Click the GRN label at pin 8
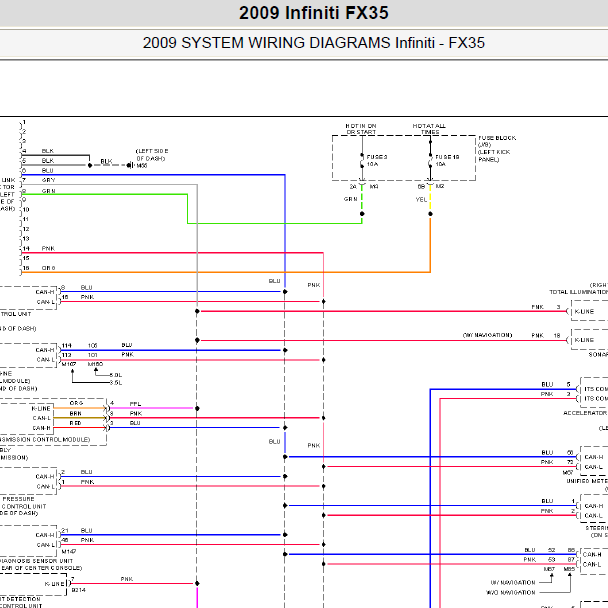Image resolution: width=608 pixels, height=608 pixels. coord(48,191)
